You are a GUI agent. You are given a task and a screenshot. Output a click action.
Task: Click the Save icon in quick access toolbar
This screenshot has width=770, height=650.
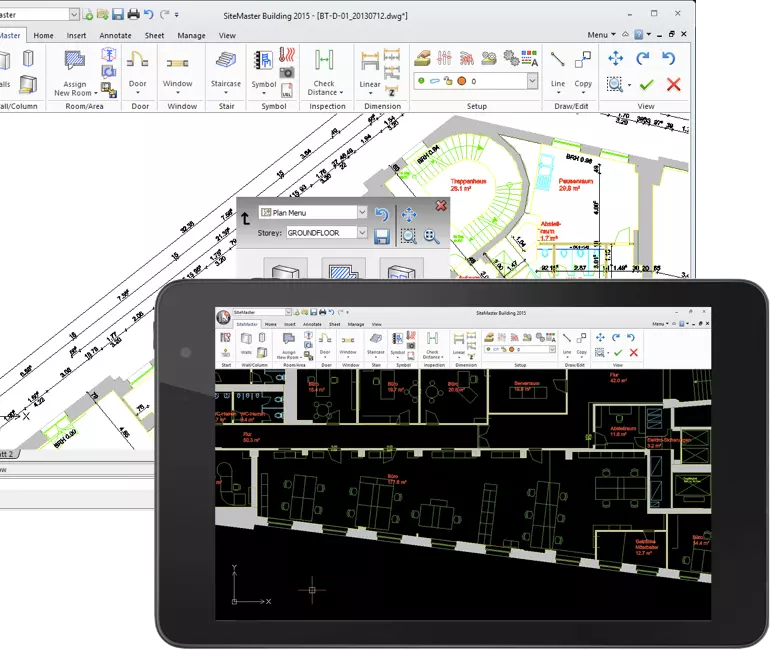117,14
